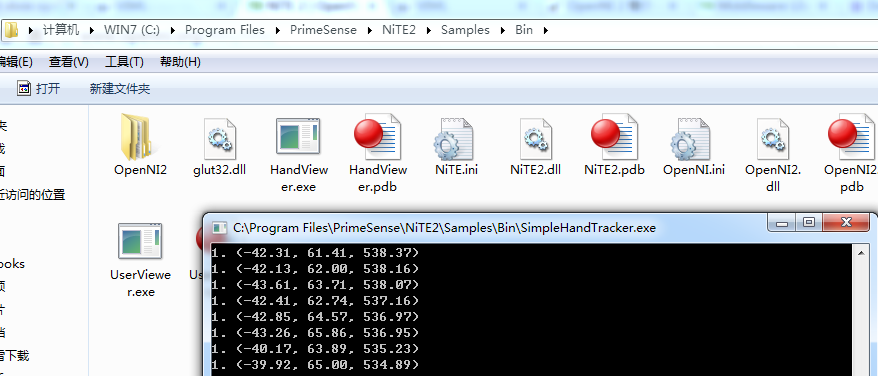Expand dropdown arrow after Program Files breadcrumb
The height and width of the screenshot is (376, 878).
click(x=278, y=30)
